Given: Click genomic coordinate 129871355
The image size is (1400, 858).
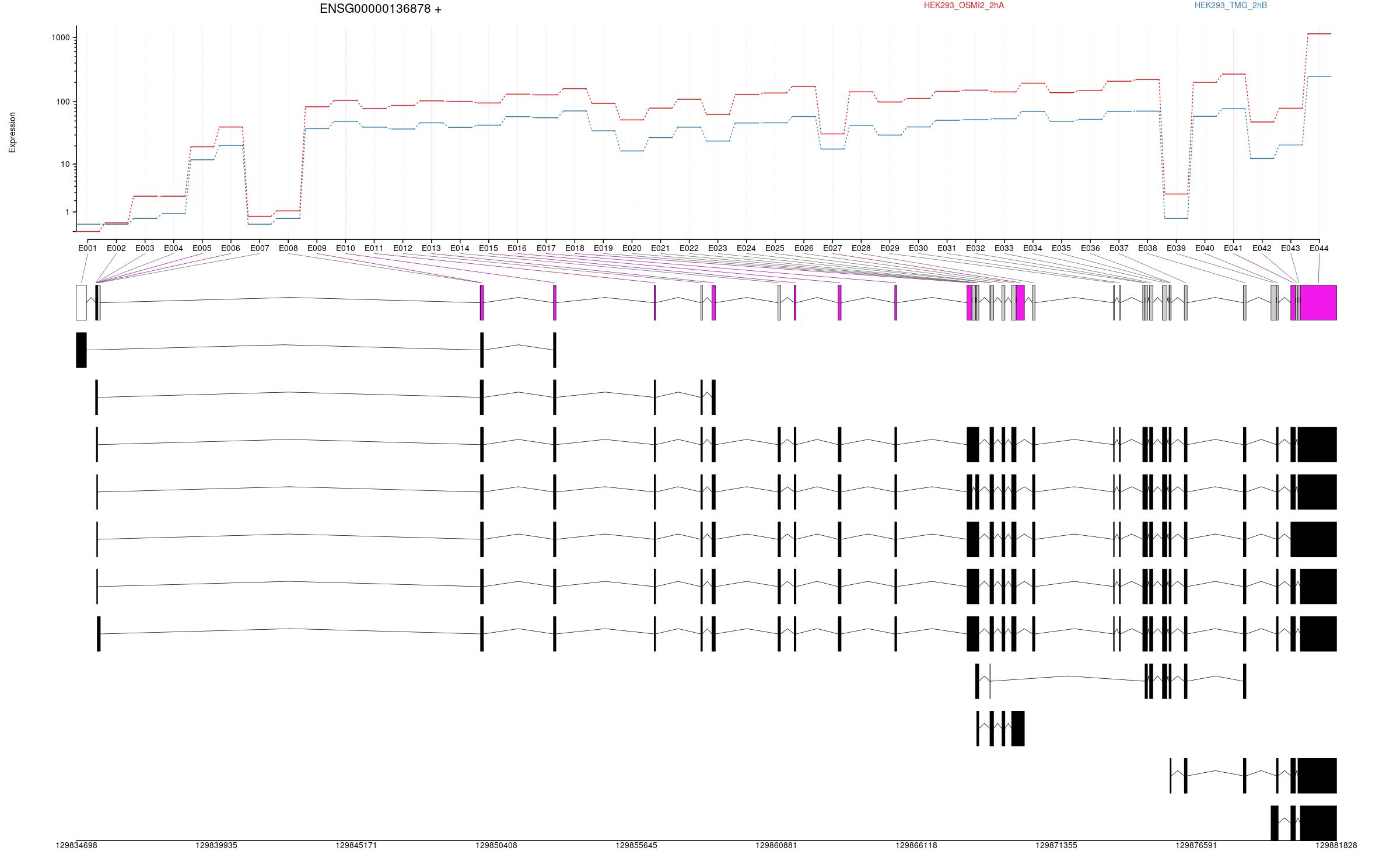Looking at the screenshot, I should [1056, 845].
